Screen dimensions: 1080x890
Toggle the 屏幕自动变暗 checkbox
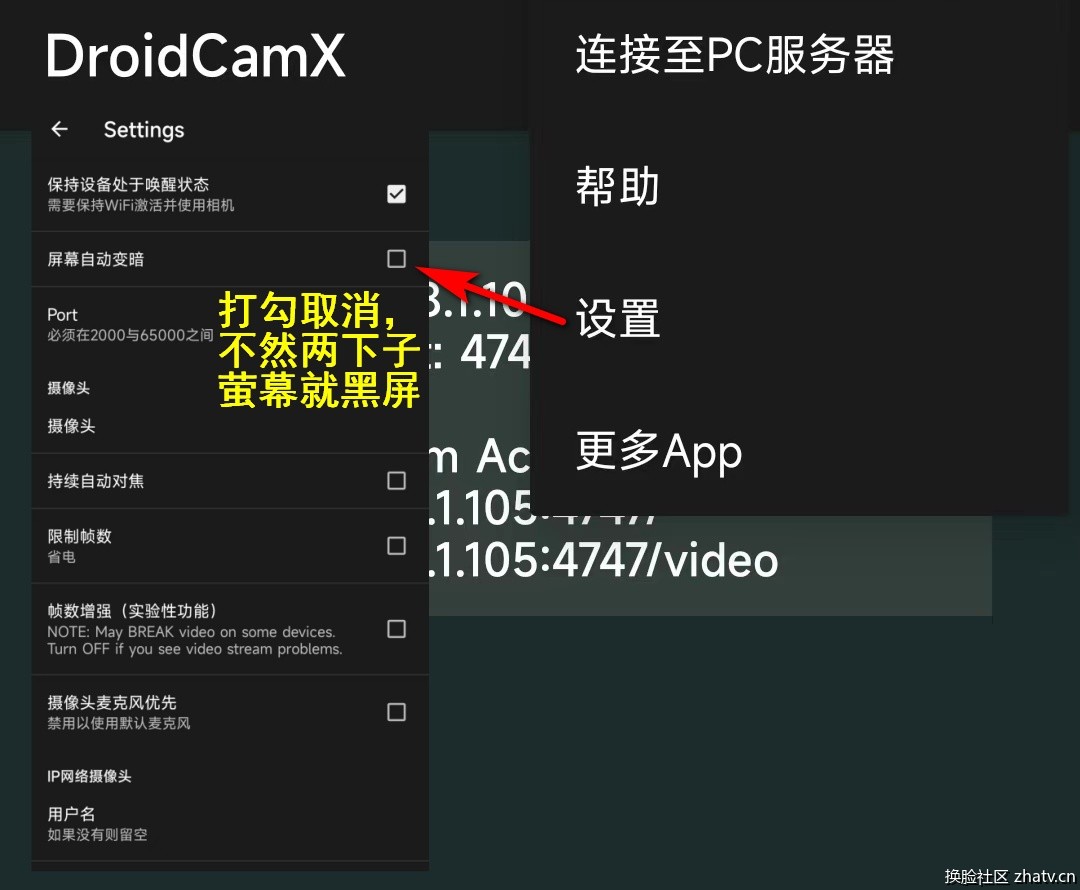[396, 258]
